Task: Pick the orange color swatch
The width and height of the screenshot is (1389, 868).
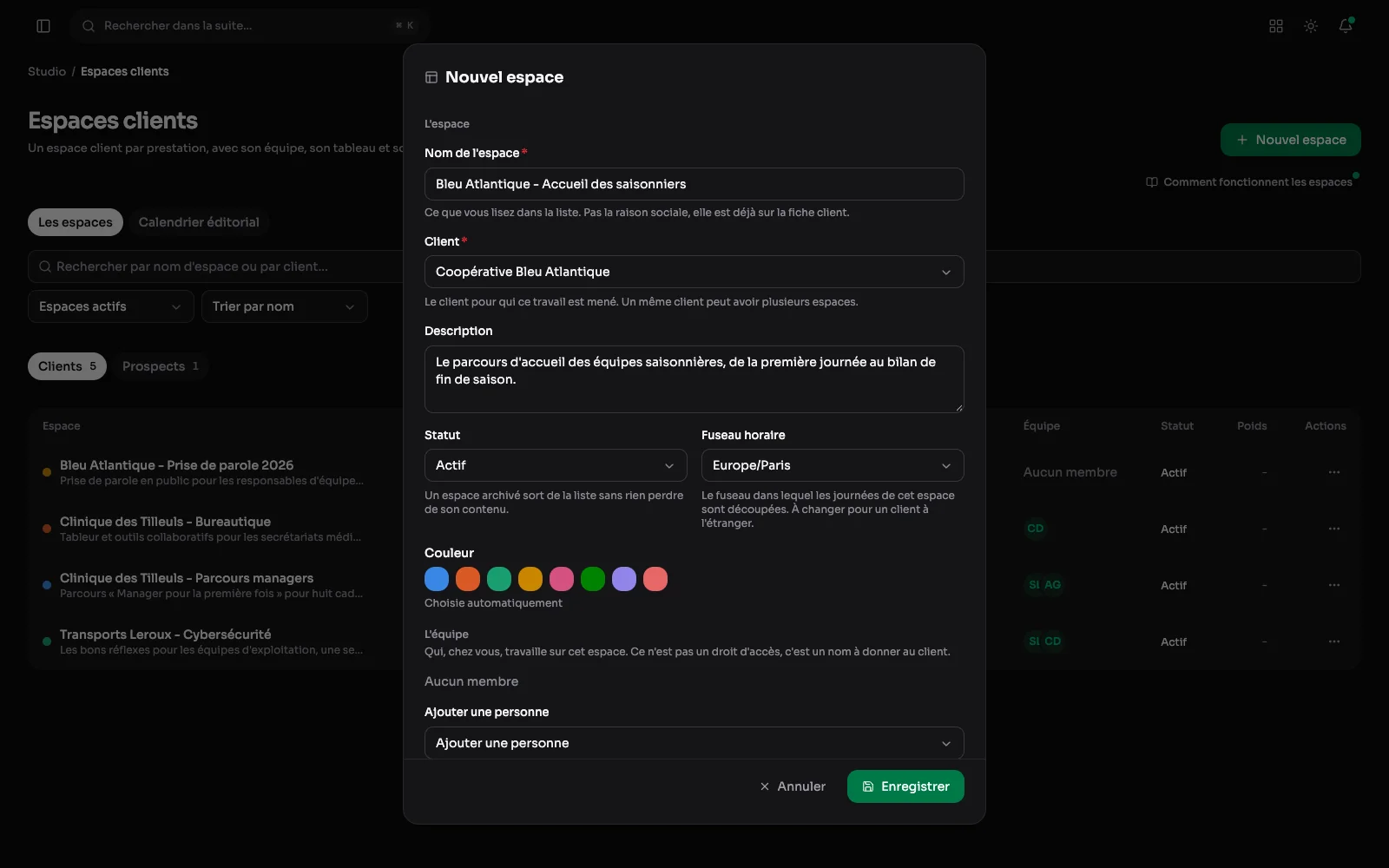Action: pos(468,579)
